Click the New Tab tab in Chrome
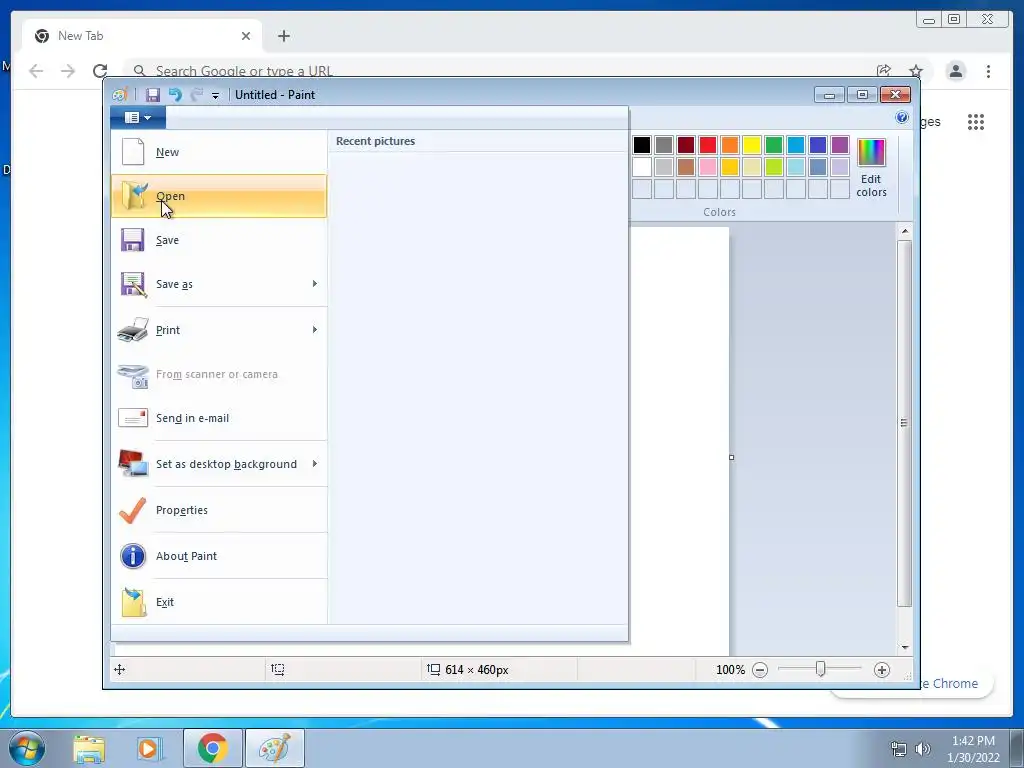The image size is (1024, 768). pyautogui.click(x=142, y=36)
